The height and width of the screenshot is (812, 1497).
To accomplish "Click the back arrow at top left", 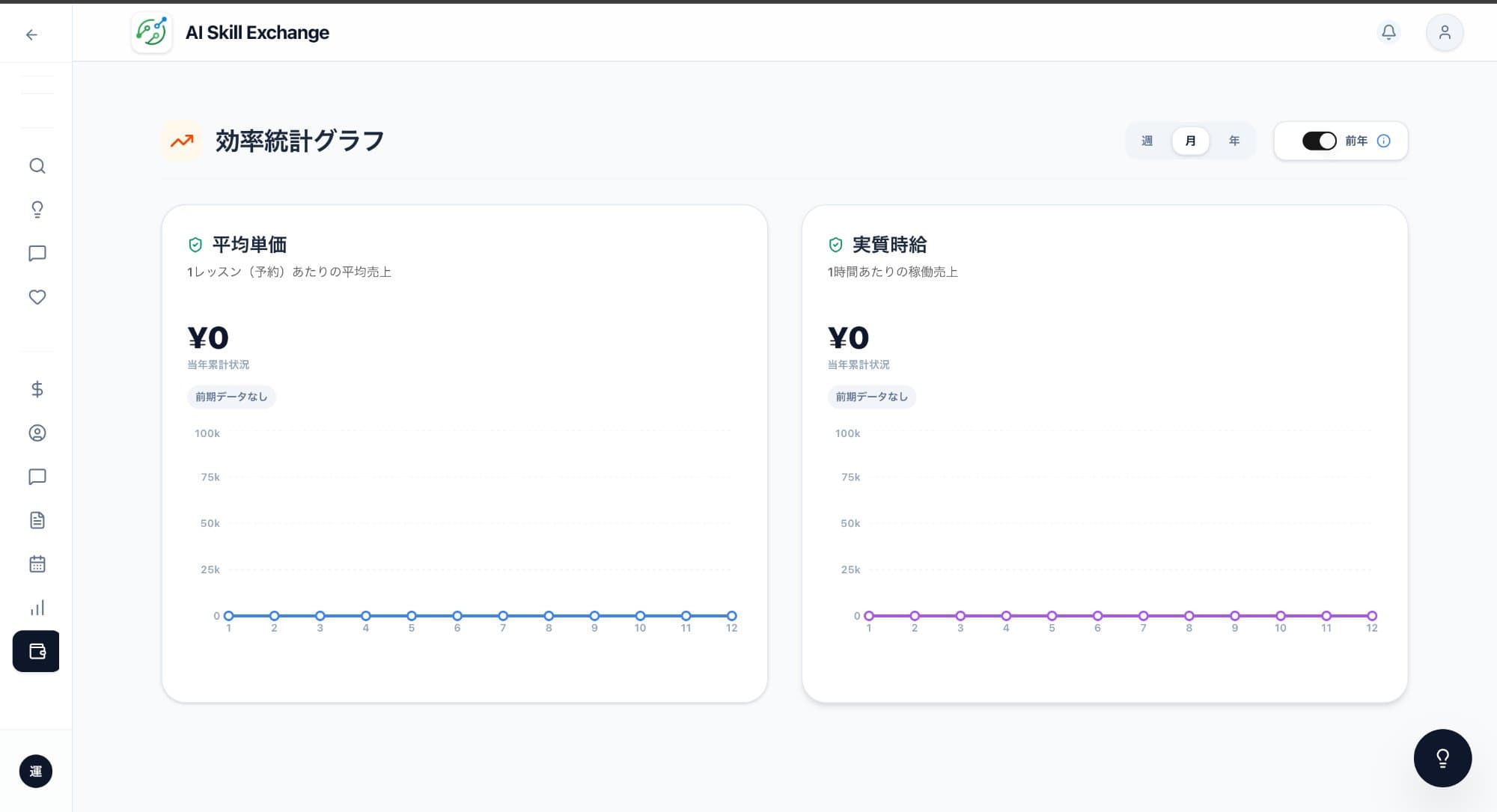I will tap(31, 34).
